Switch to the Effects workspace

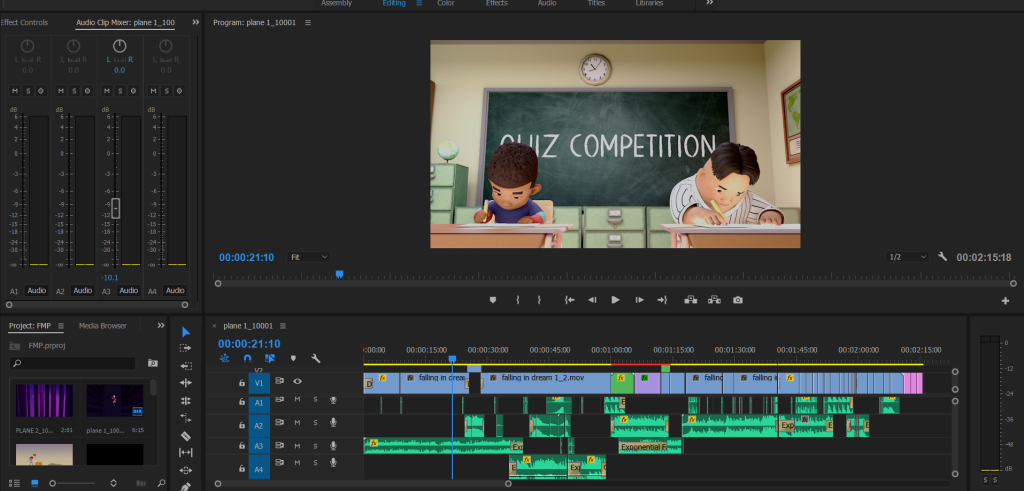(x=496, y=3)
